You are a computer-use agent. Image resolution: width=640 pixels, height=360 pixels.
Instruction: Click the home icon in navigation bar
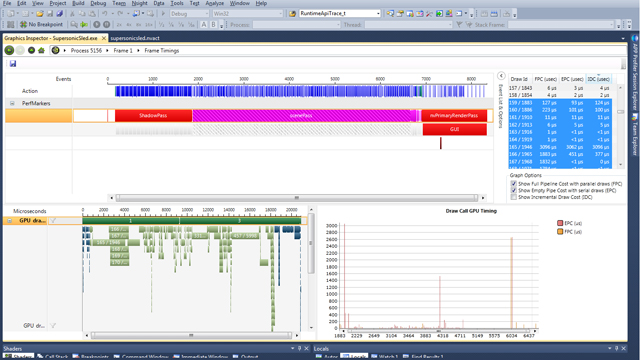click(41, 50)
